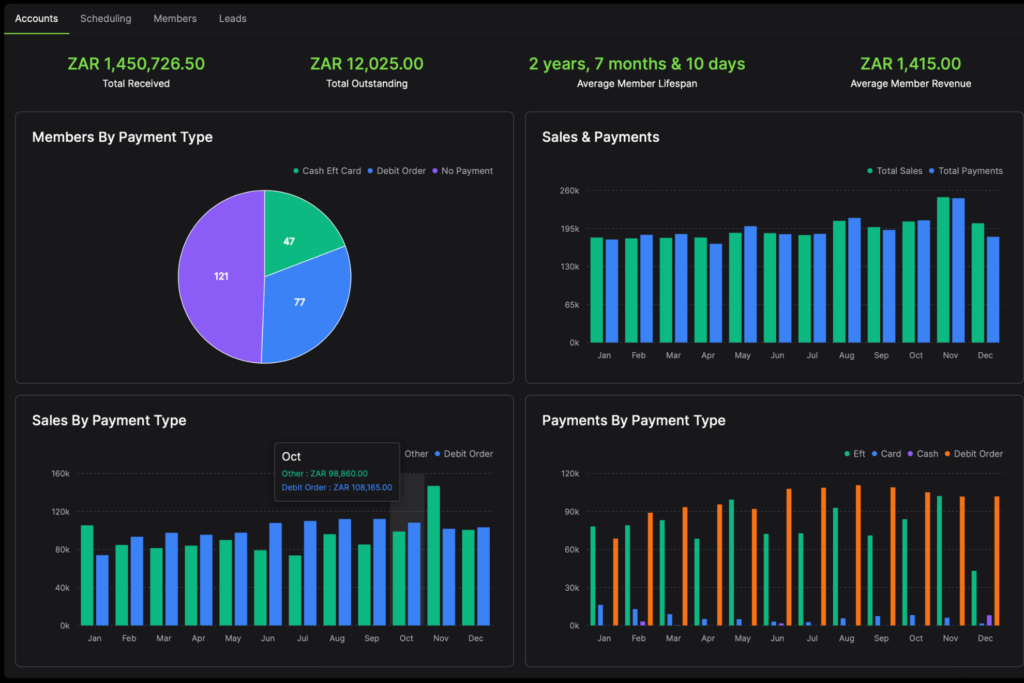This screenshot has height=683, width=1024.
Task: Toggle Eft legend in Payments By Payment Type
Action: [x=858, y=454]
